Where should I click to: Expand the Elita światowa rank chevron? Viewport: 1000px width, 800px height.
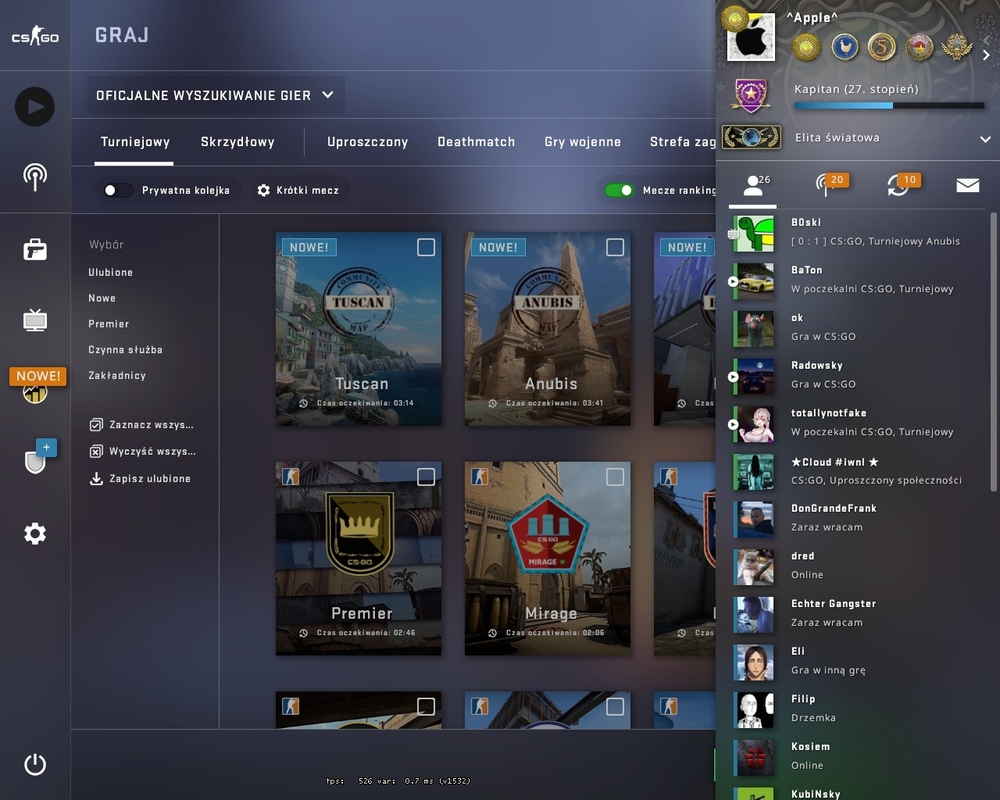coord(985,138)
